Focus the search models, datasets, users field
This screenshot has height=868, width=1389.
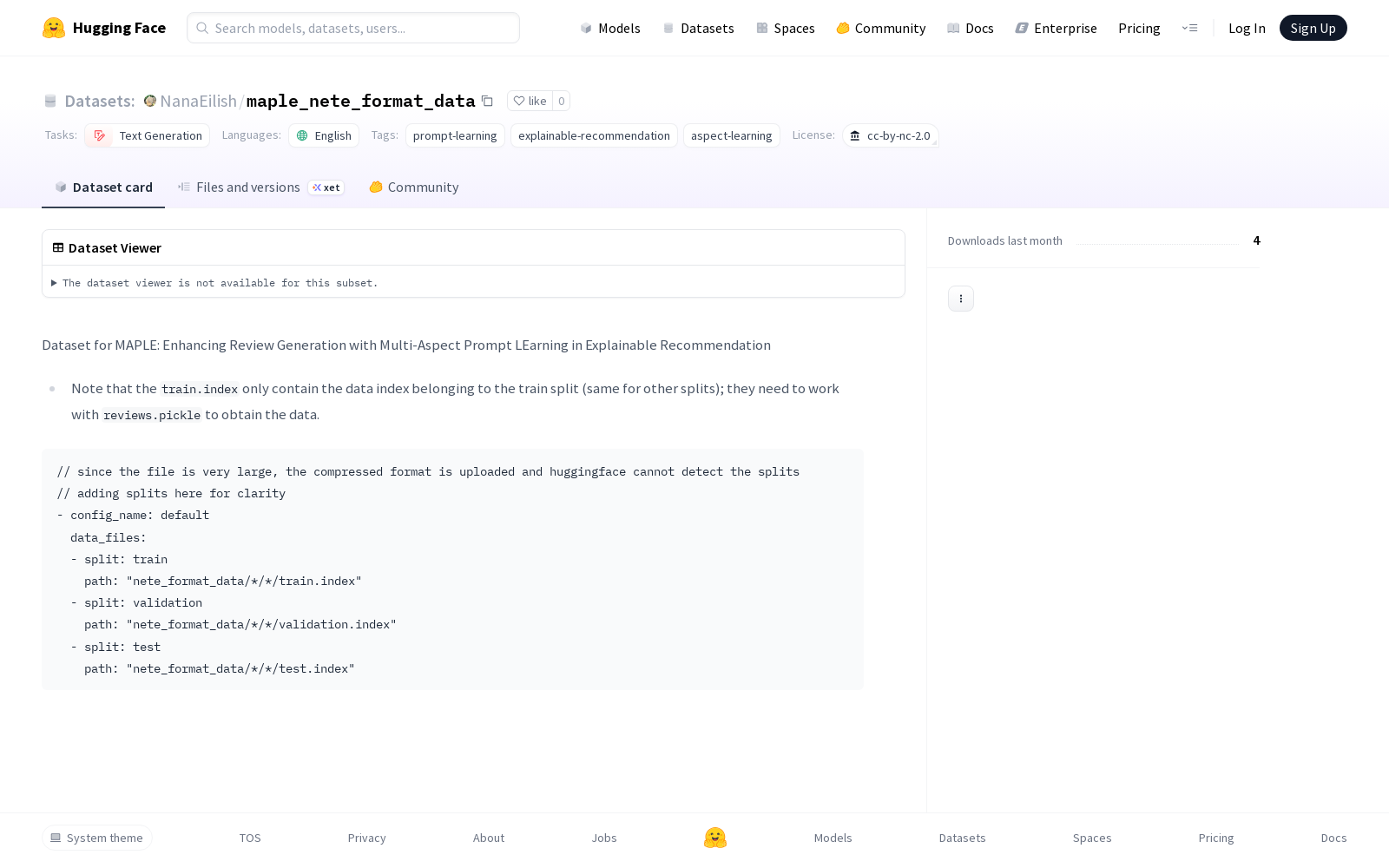[353, 28]
